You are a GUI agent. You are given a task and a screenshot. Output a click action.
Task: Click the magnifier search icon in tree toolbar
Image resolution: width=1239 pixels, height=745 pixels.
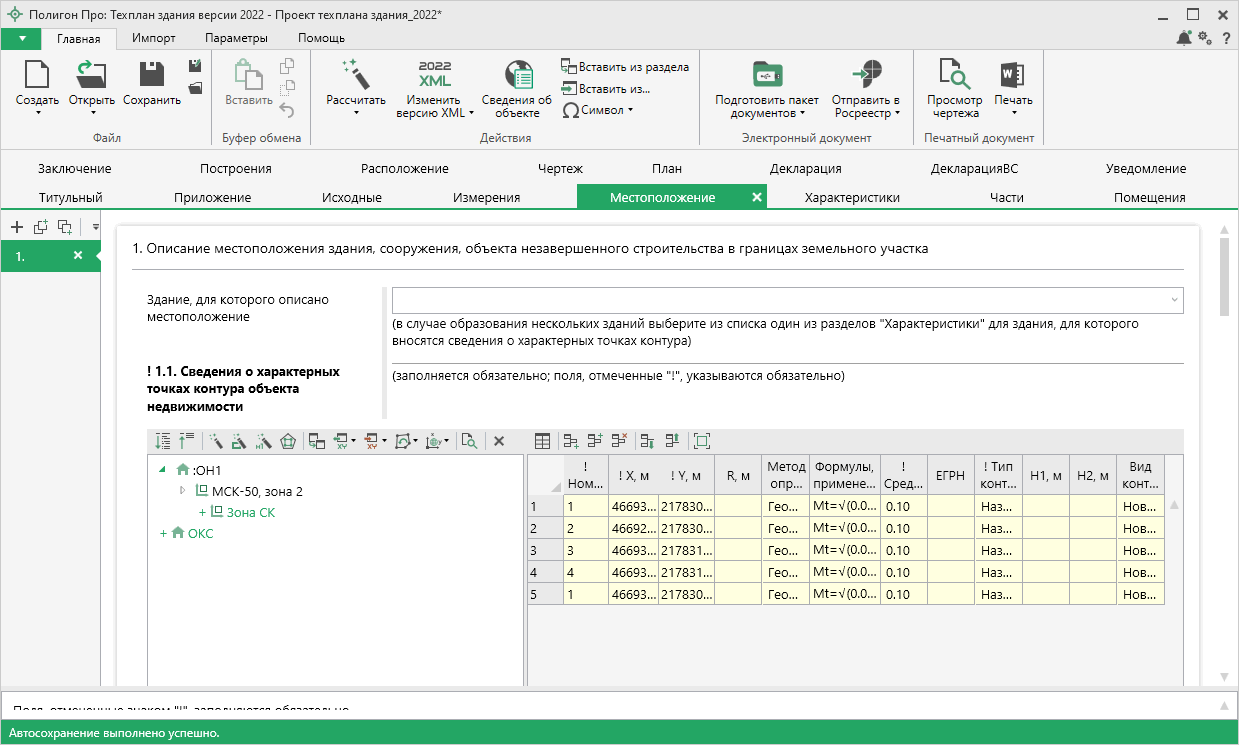pos(468,440)
